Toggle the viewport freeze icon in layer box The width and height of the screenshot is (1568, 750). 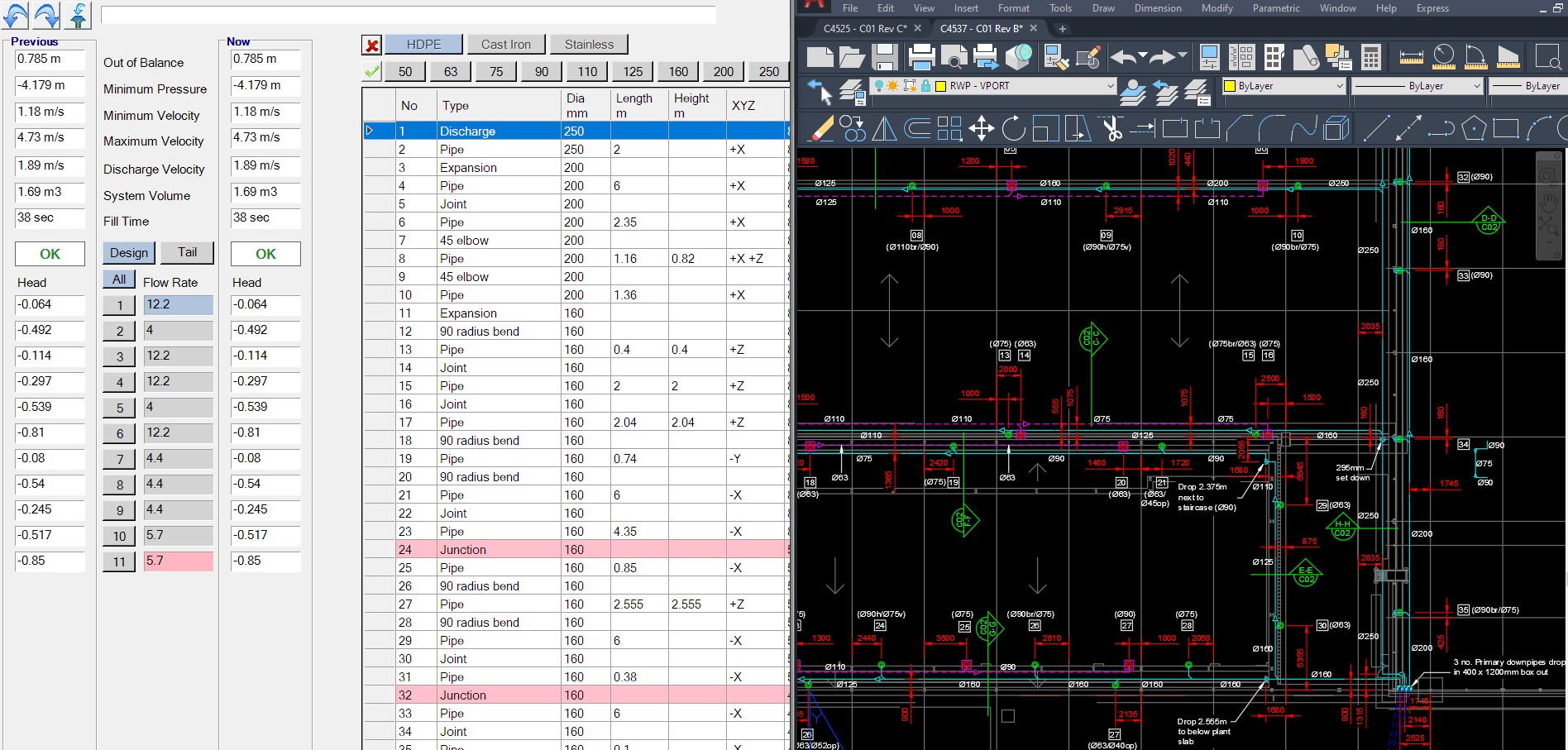point(910,86)
